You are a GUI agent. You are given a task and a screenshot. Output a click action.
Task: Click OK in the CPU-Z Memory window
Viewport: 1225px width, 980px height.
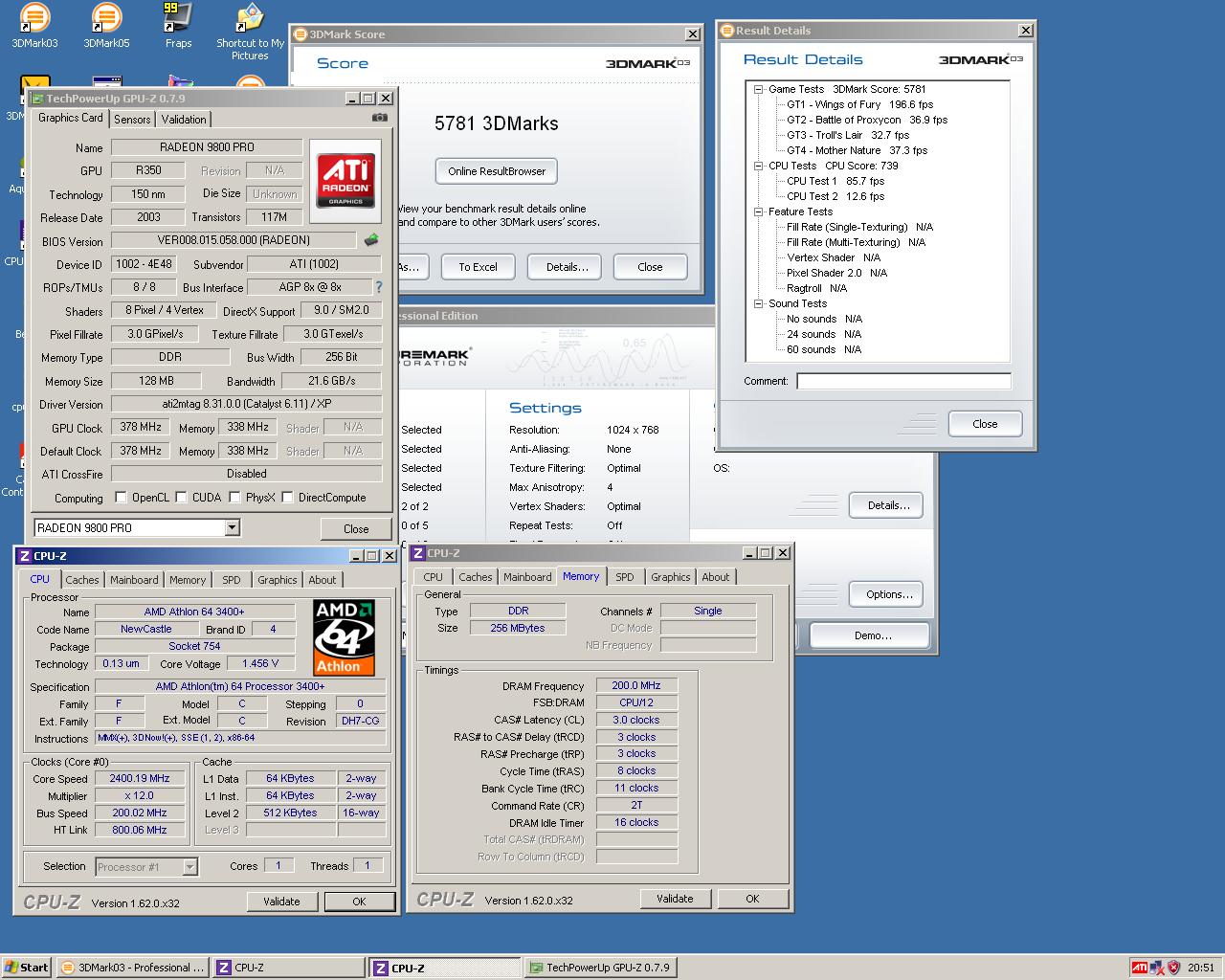pyautogui.click(x=752, y=899)
